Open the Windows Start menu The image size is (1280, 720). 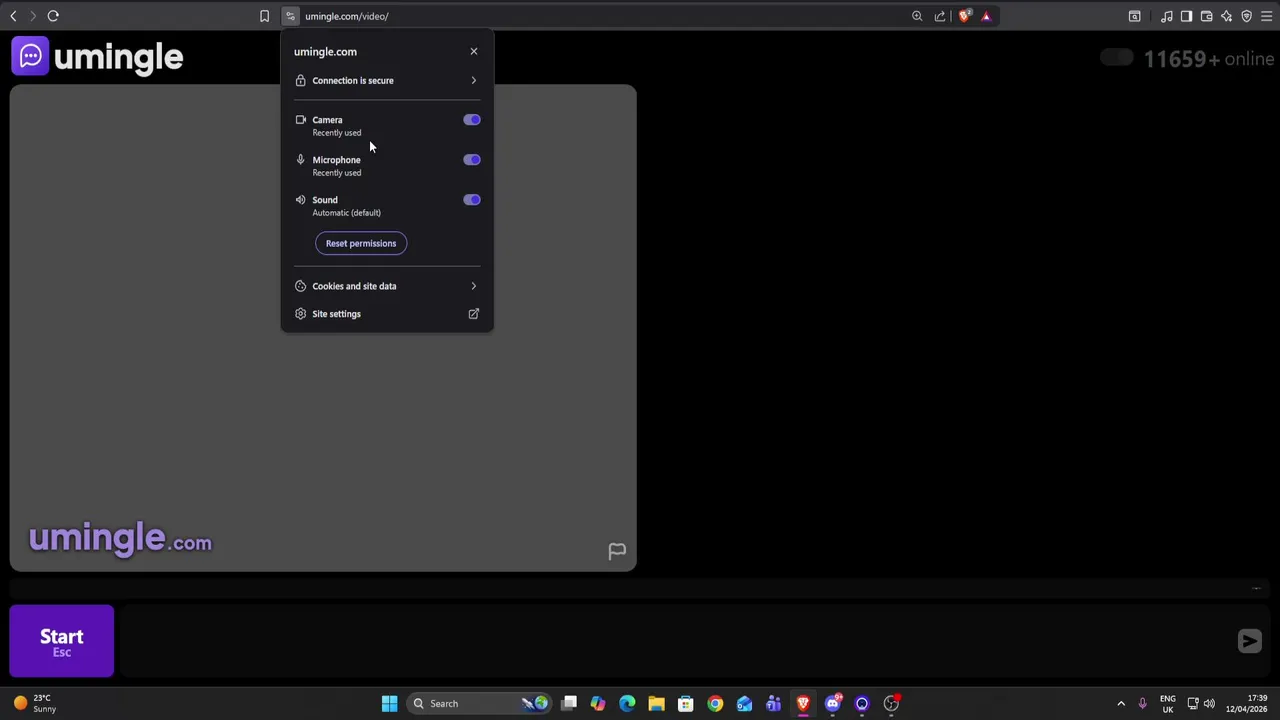coord(389,703)
